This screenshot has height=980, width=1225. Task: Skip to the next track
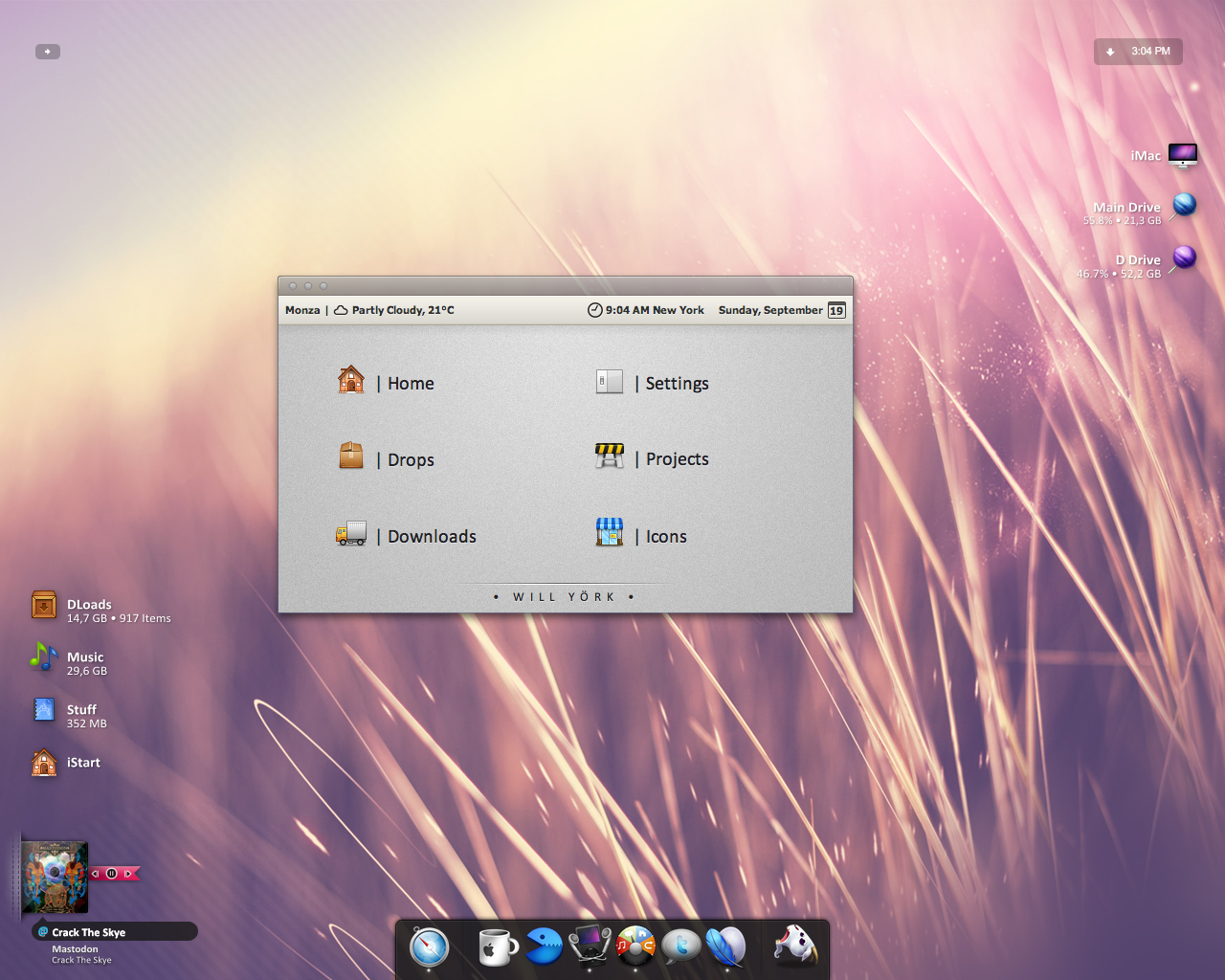pyautogui.click(x=127, y=874)
